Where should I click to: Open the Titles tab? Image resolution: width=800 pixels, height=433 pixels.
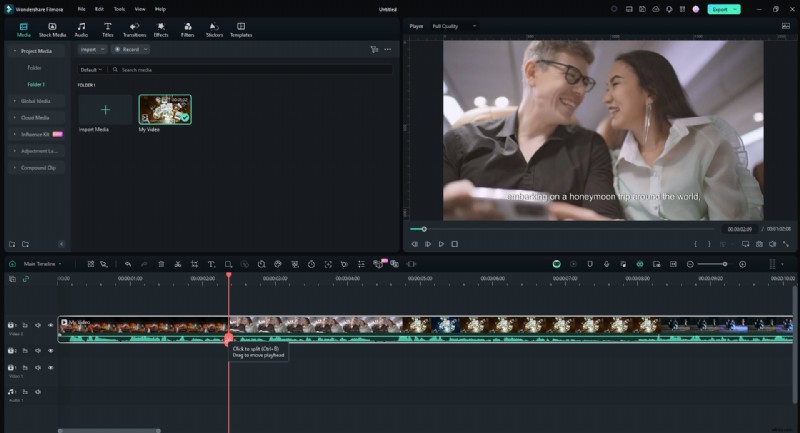[108, 30]
